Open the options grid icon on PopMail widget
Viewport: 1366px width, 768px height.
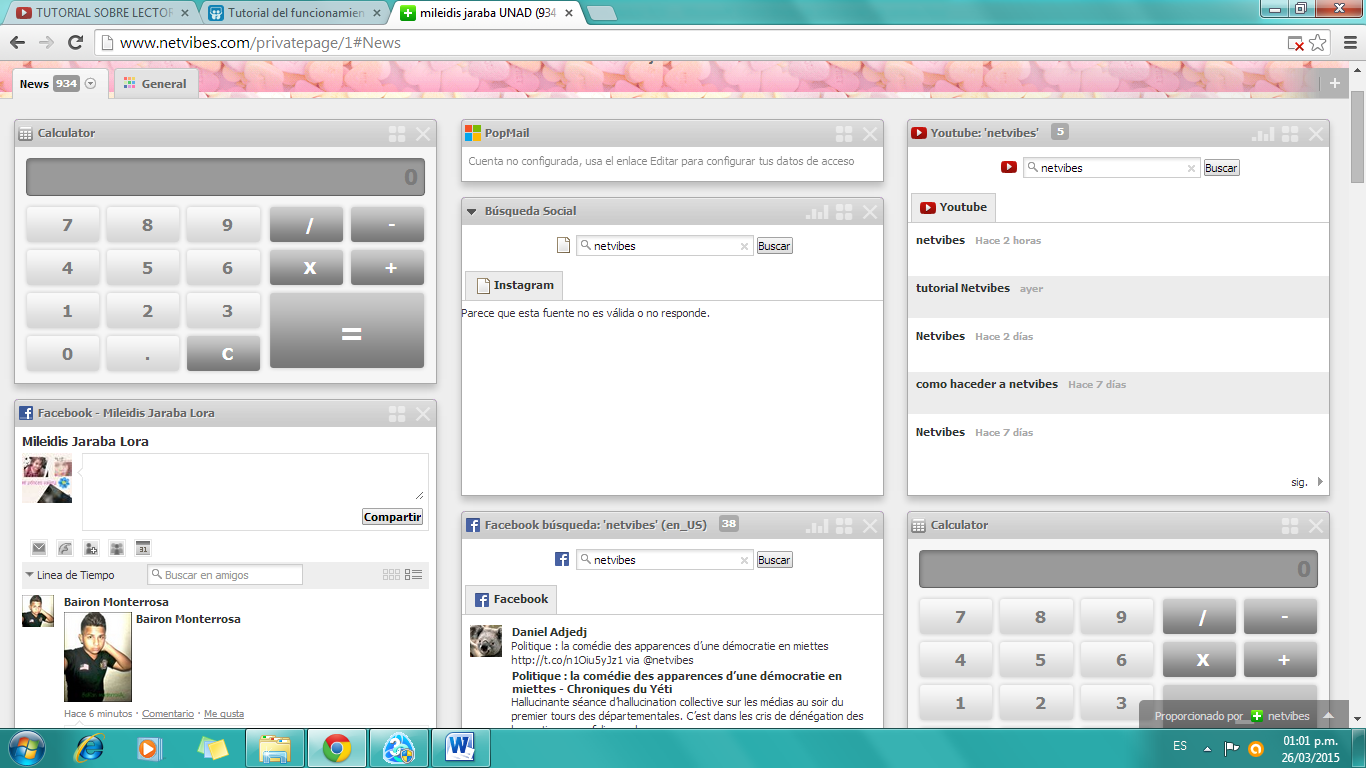844,134
